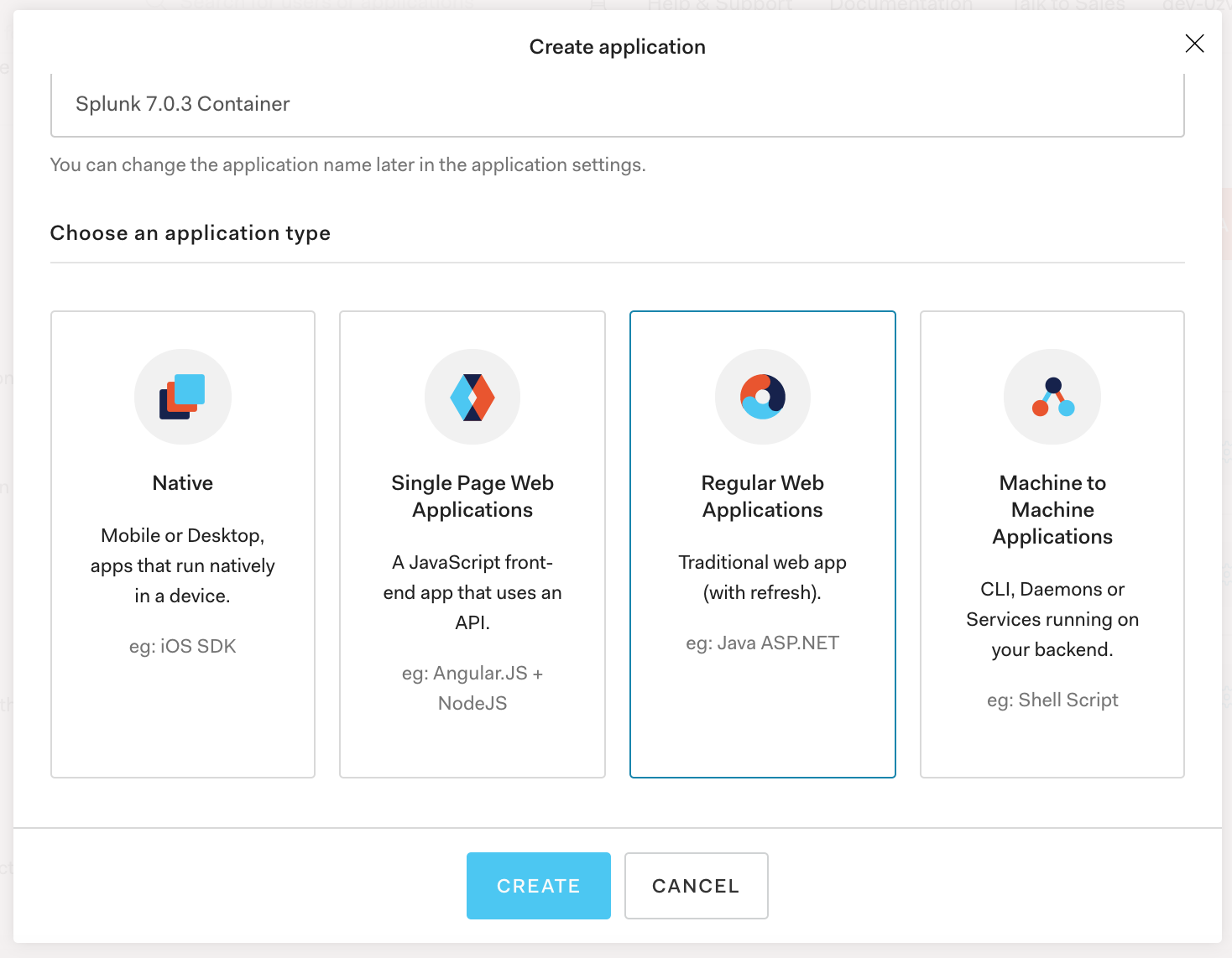Click the "eg: Java ASP.NET" example text
Screen dimensions: 1232x958
click(762, 643)
